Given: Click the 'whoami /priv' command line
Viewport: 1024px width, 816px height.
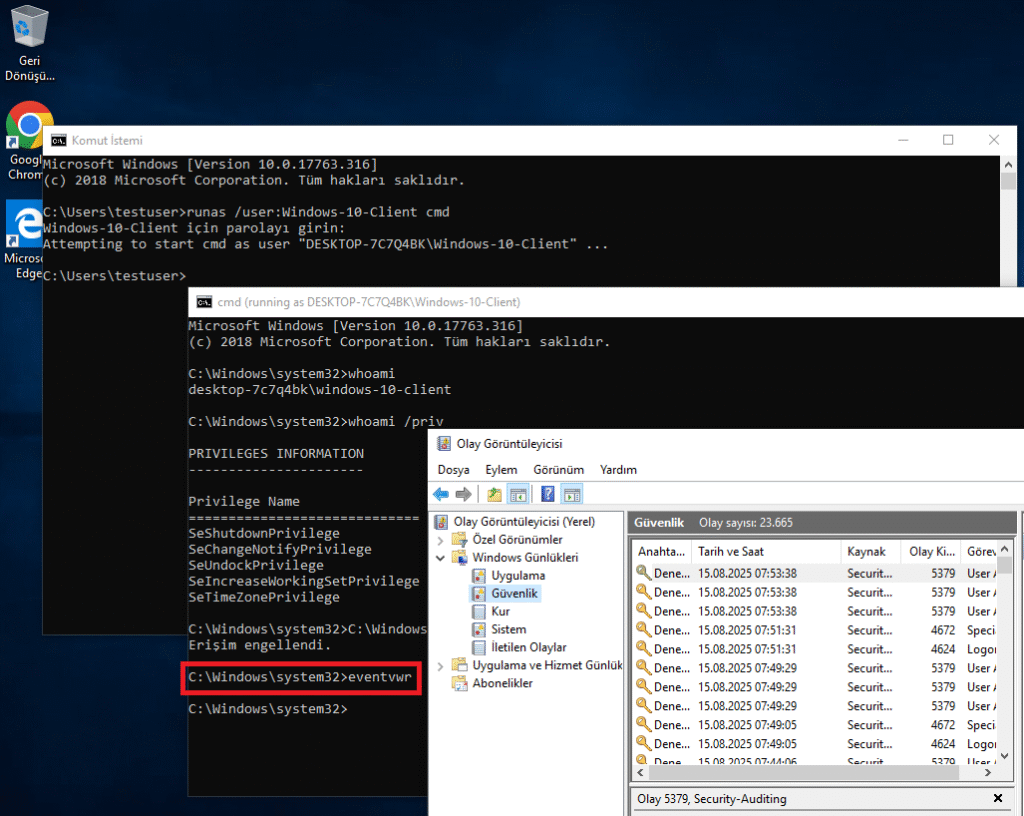Looking at the screenshot, I should (x=316, y=422).
